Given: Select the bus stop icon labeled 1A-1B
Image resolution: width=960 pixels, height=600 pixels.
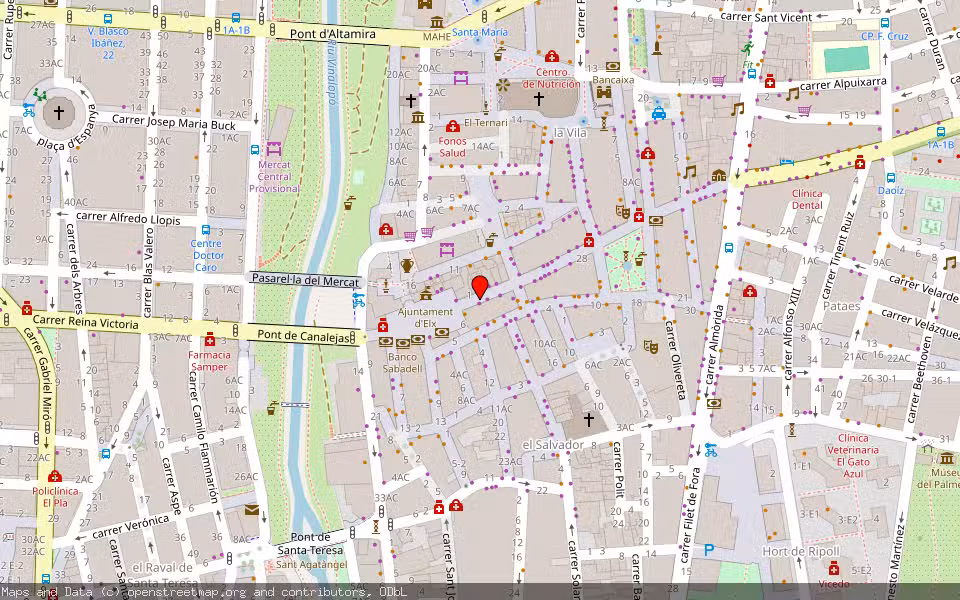Looking at the screenshot, I should click(x=236, y=19).
